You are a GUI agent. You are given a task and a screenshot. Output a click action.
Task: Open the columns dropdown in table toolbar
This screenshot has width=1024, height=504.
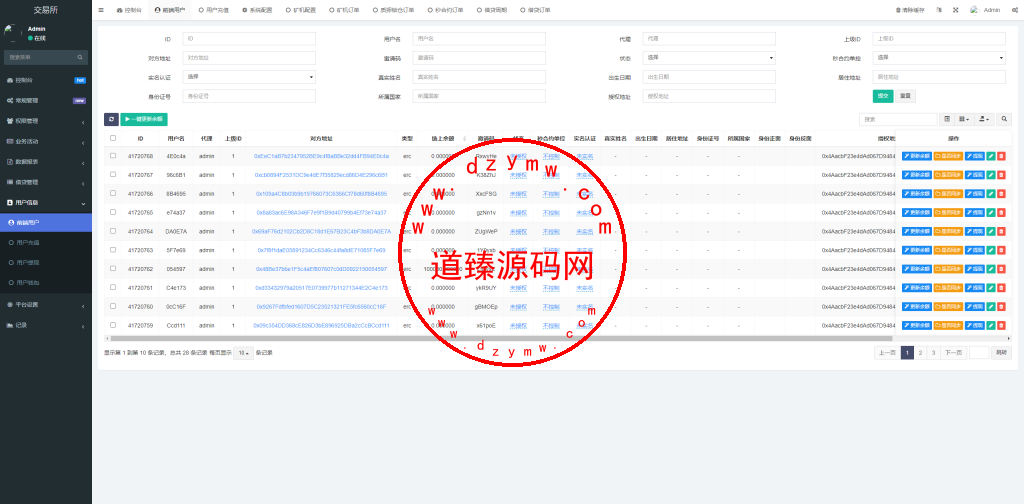pyautogui.click(x=964, y=119)
